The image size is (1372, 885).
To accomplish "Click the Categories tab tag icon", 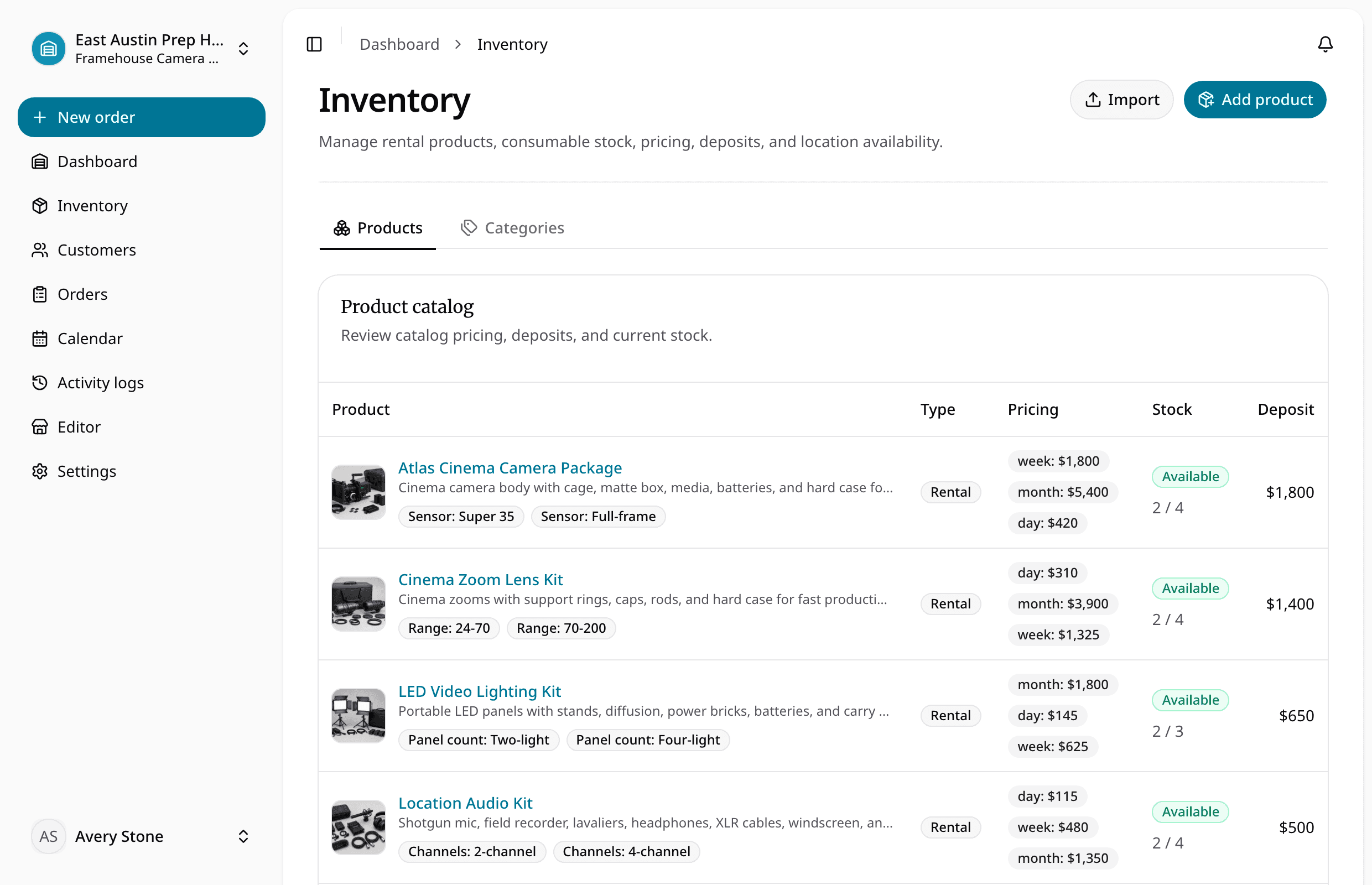I will 469,227.
